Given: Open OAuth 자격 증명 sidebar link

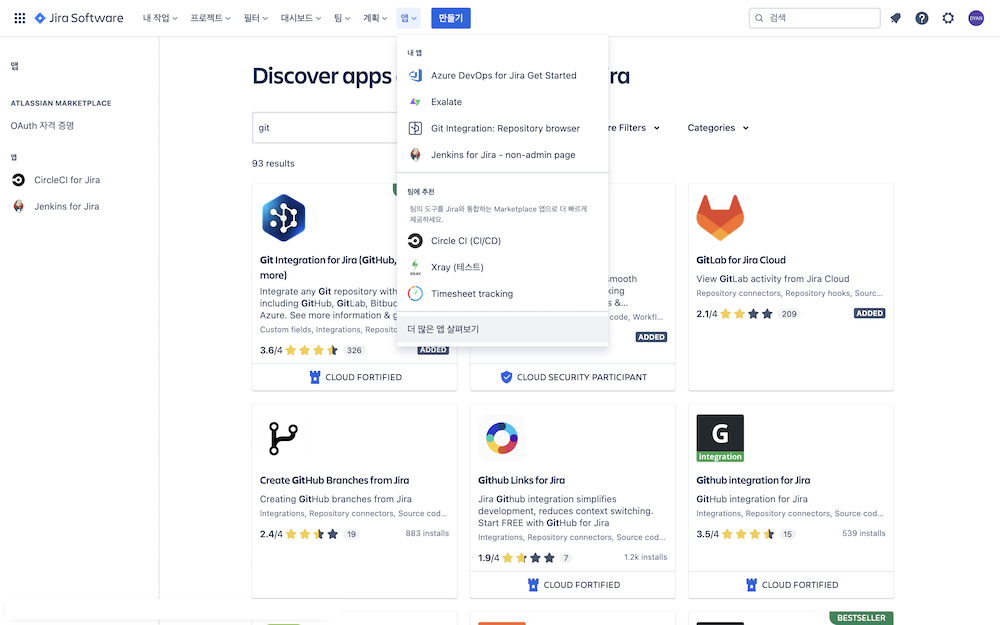Looking at the screenshot, I should click(42, 126).
